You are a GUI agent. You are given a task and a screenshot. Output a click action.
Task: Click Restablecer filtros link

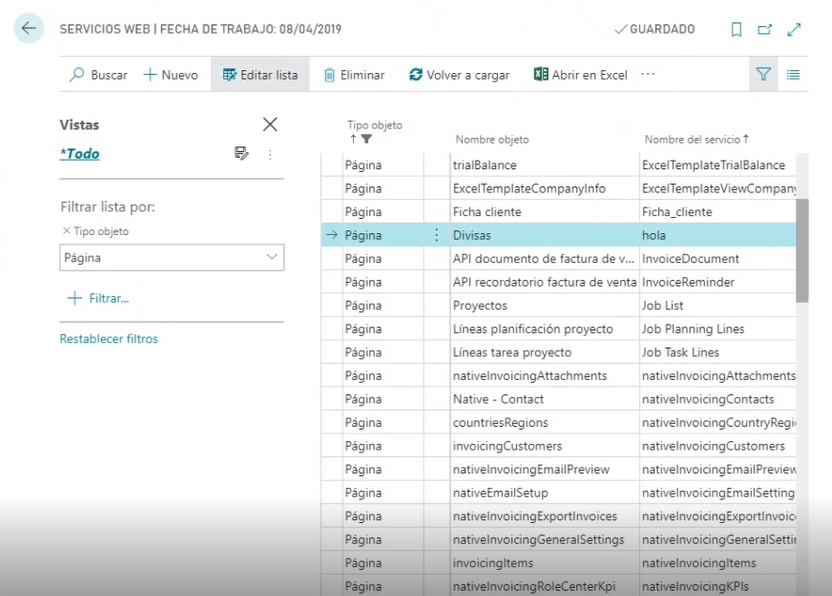pyautogui.click(x=109, y=339)
